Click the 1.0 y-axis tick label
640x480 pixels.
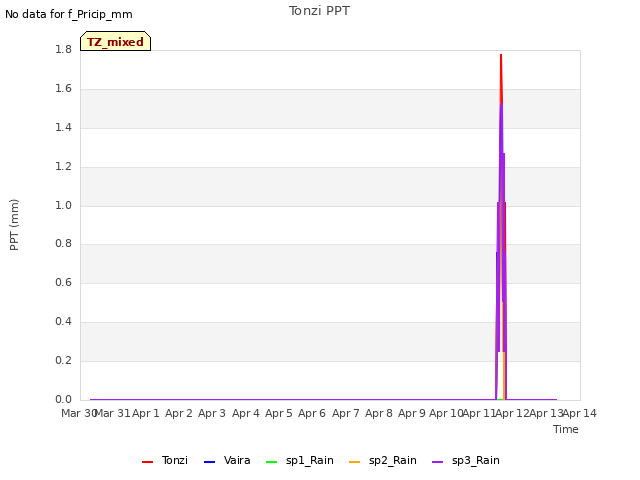click(63, 205)
